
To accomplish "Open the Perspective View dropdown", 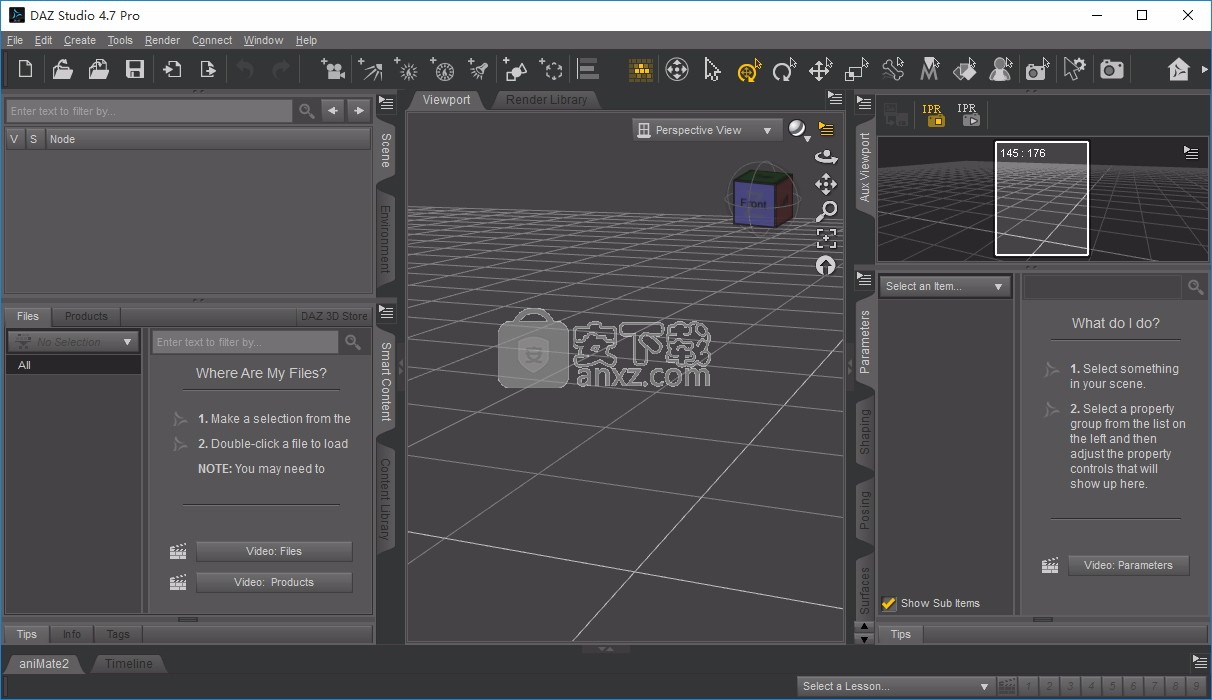I will pyautogui.click(x=706, y=130).
